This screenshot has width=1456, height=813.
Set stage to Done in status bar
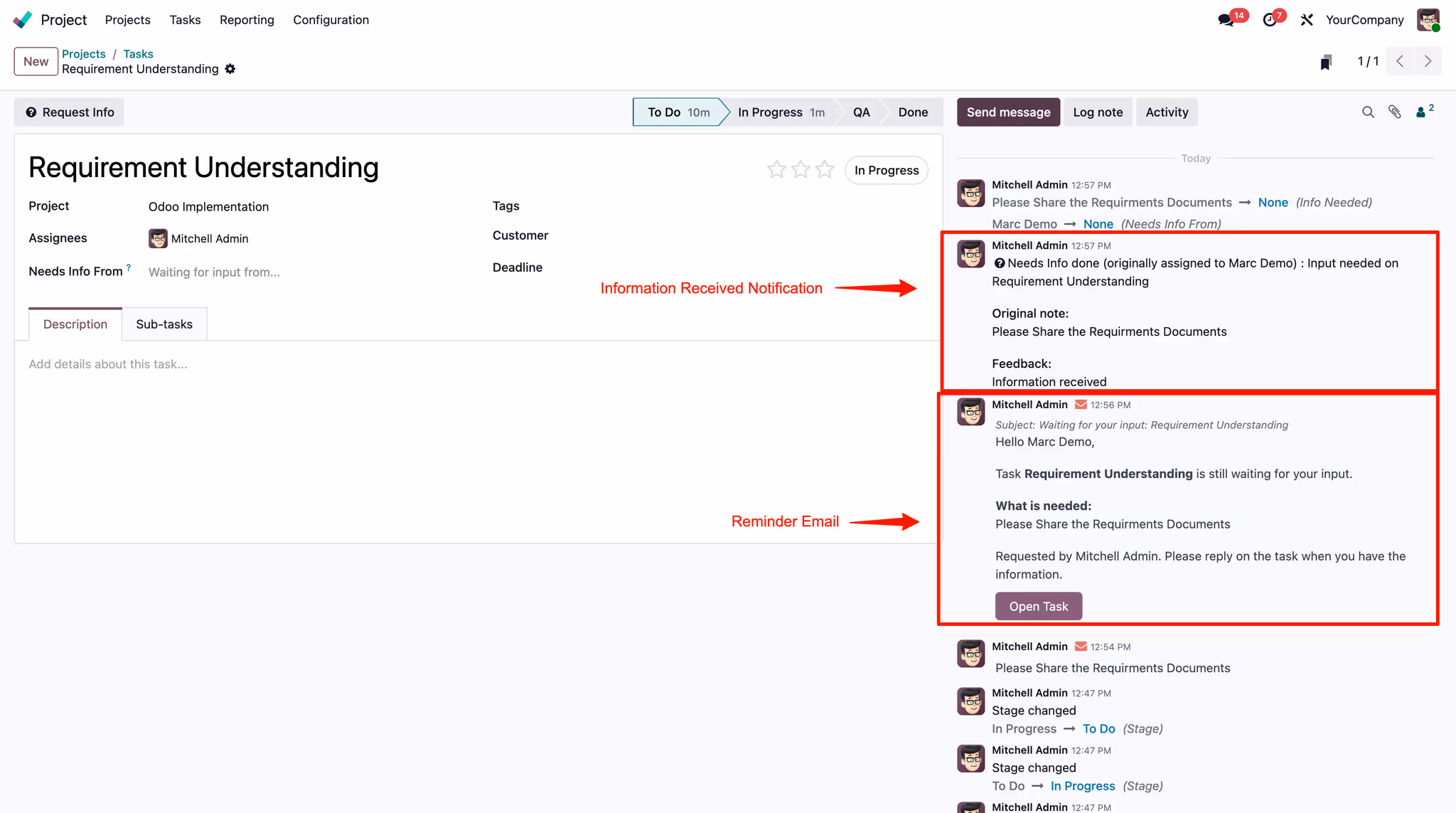tap(913, 112)
